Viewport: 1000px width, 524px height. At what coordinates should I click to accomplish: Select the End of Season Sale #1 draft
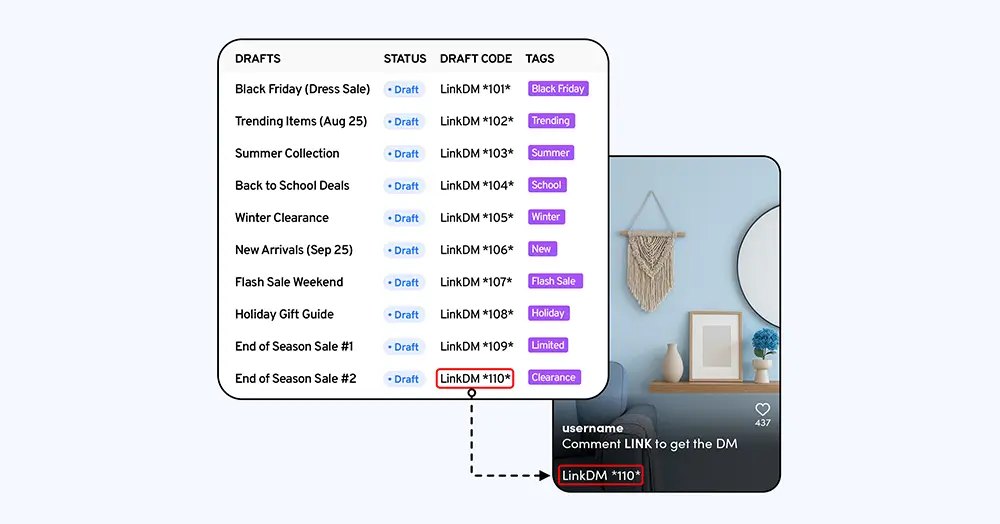click(x=294, y=346)
